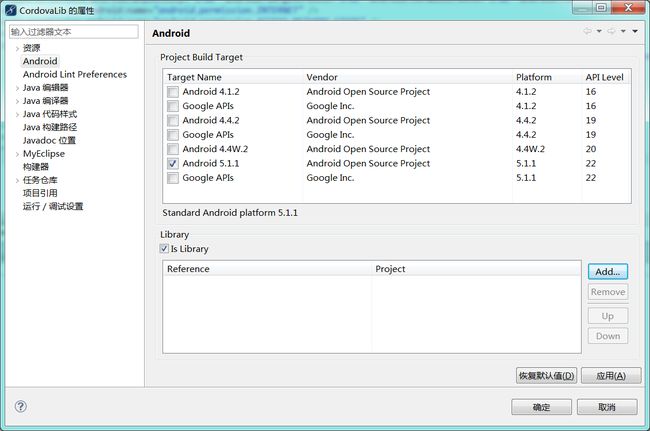Click the back navigation arrow icon
The width and height of the screenshot is (650, 431).
pos(587,31)
